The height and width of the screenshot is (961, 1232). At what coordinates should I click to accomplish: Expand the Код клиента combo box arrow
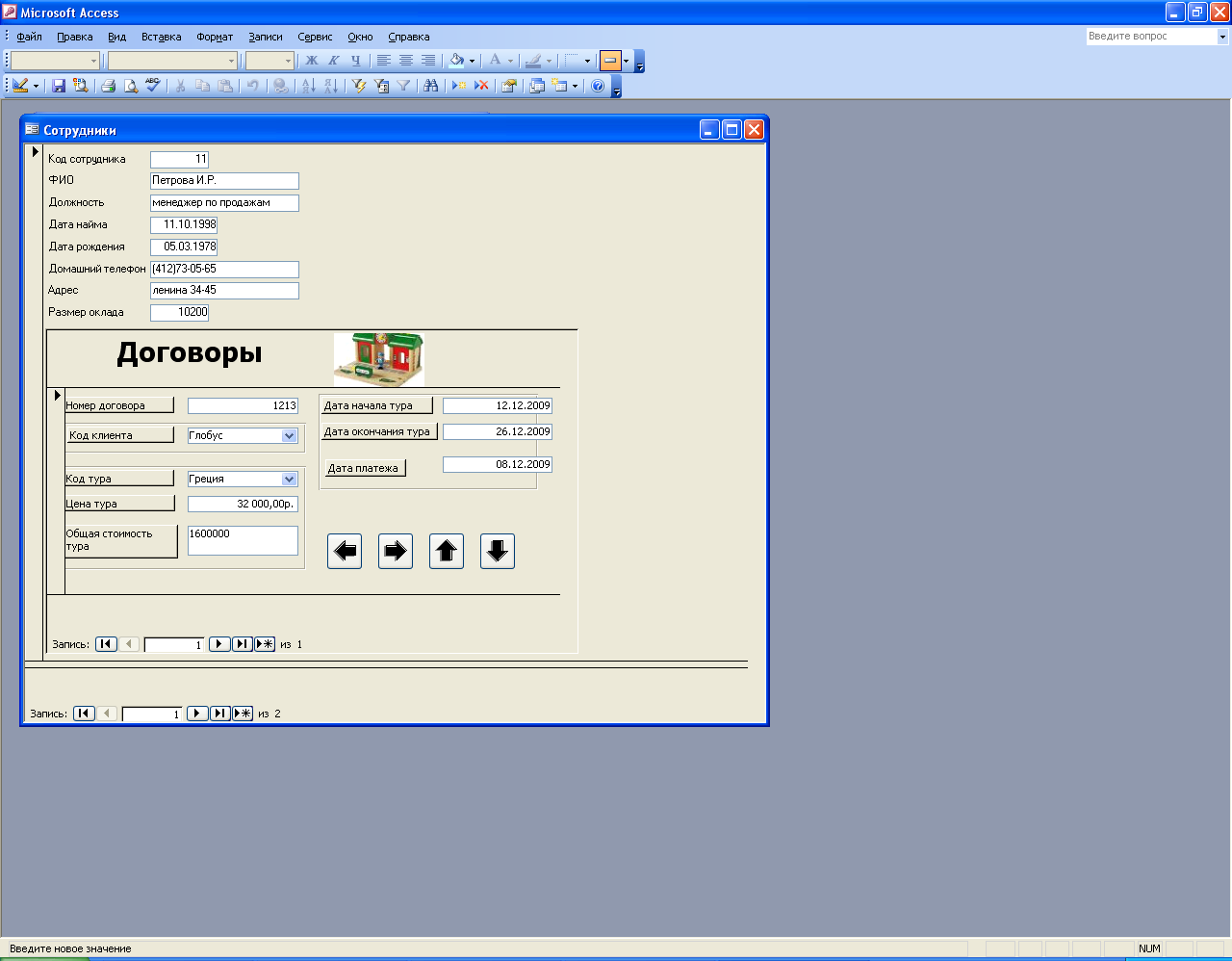290,435
